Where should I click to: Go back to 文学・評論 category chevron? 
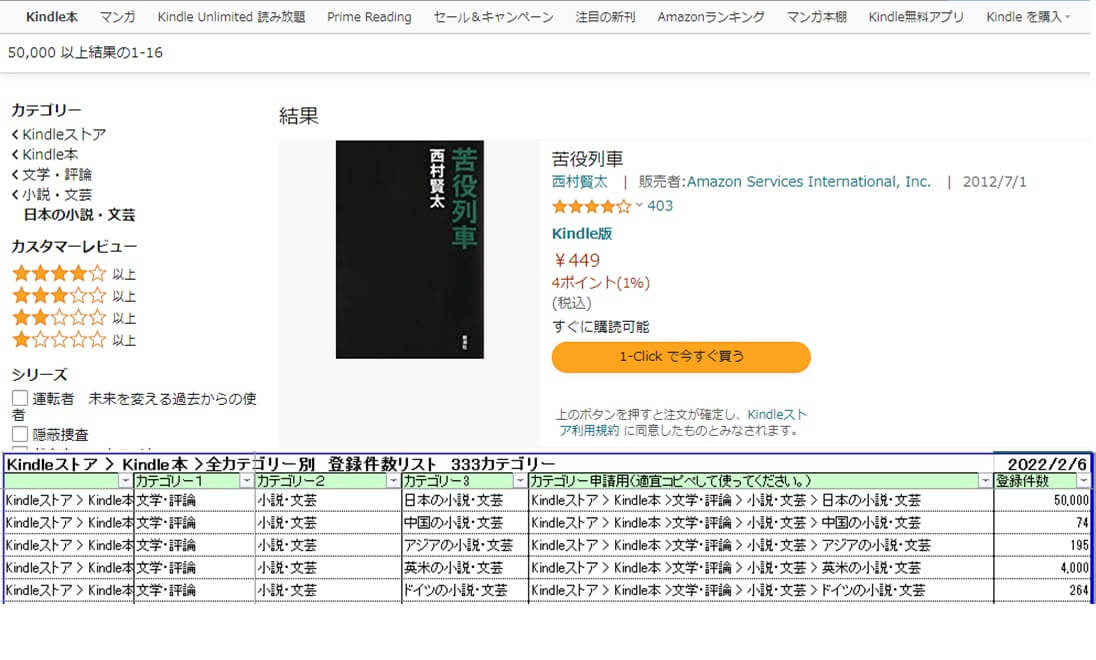pyautogui.click(x=16, y=175)
